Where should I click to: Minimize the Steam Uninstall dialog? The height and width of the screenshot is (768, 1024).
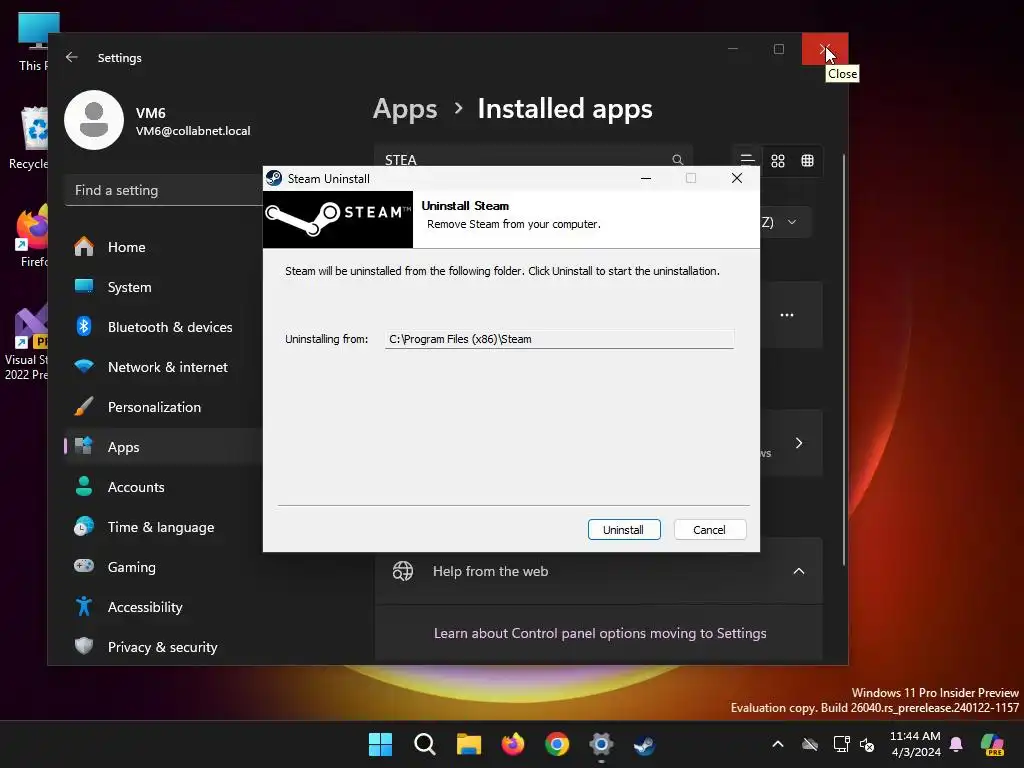pos(646,178)
